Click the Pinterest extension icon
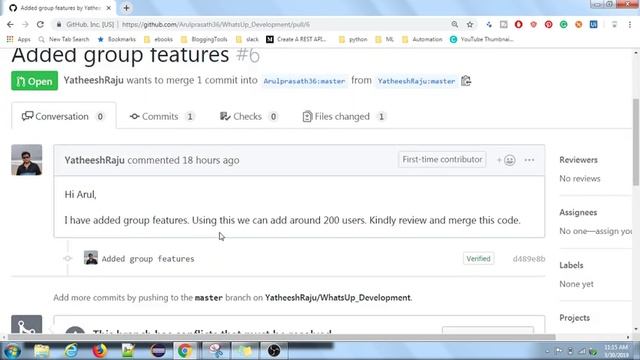 pos(549,24)
